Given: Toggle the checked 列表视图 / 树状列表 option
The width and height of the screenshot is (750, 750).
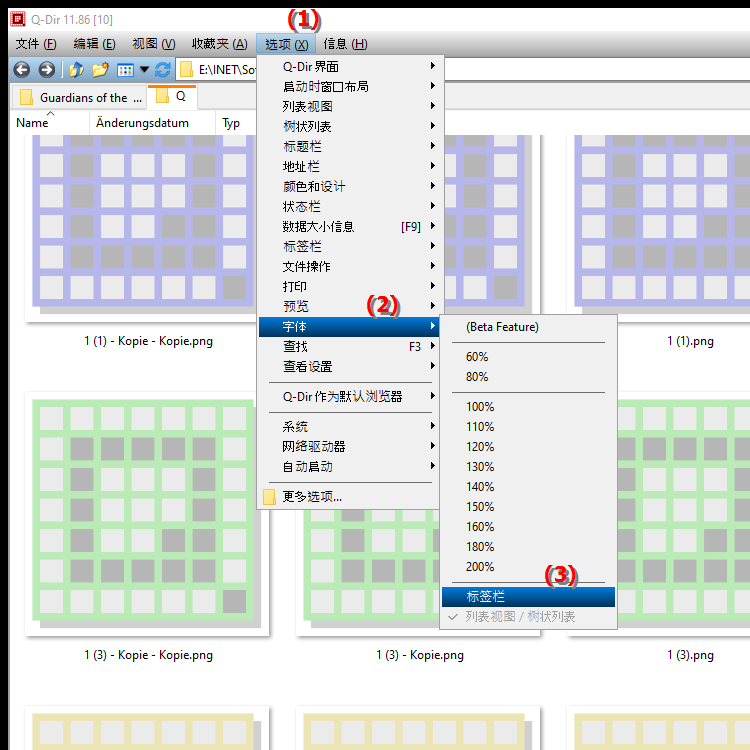Looking at the screenshot, I should click(528, 617).
